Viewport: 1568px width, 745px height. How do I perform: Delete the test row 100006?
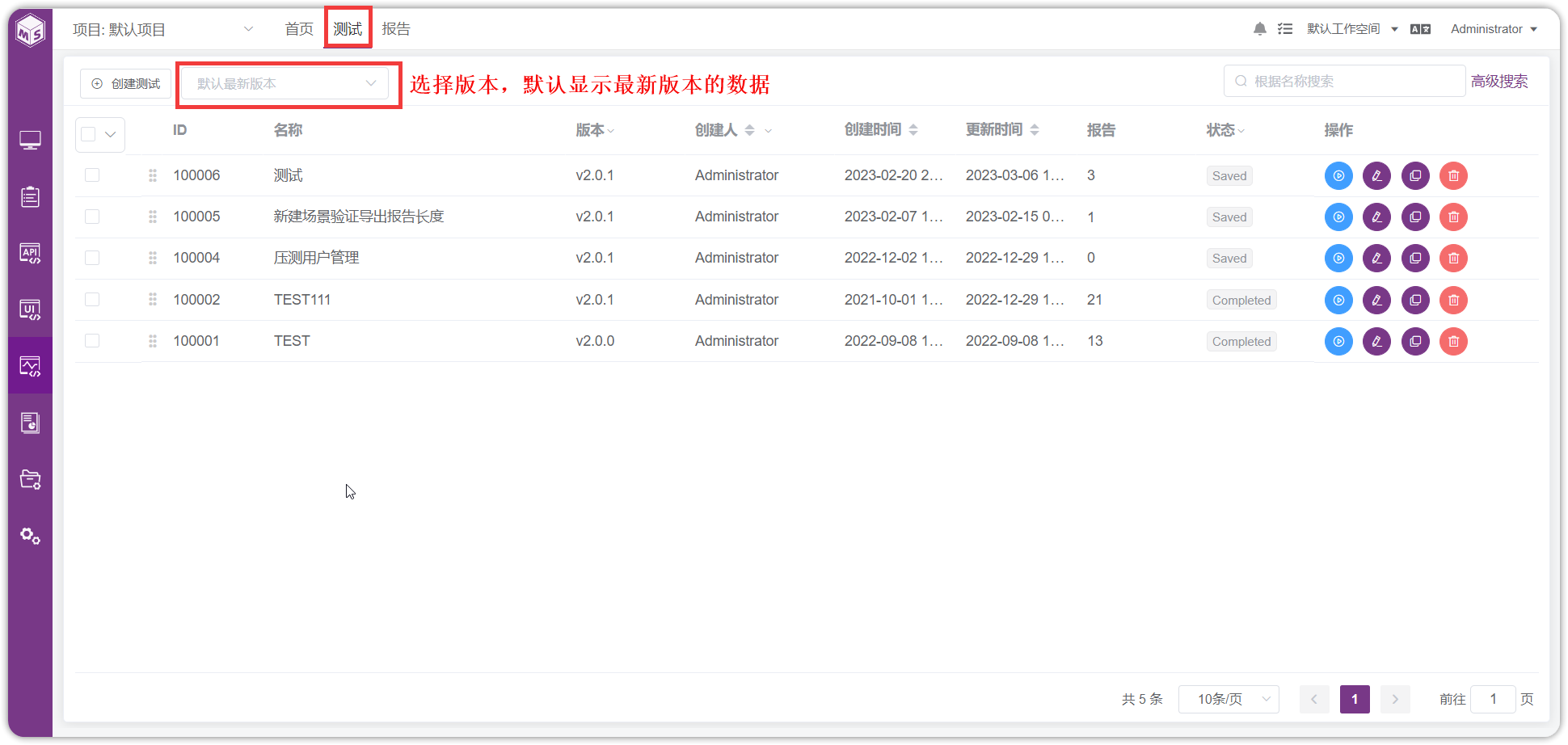[x=1453, y=175]
